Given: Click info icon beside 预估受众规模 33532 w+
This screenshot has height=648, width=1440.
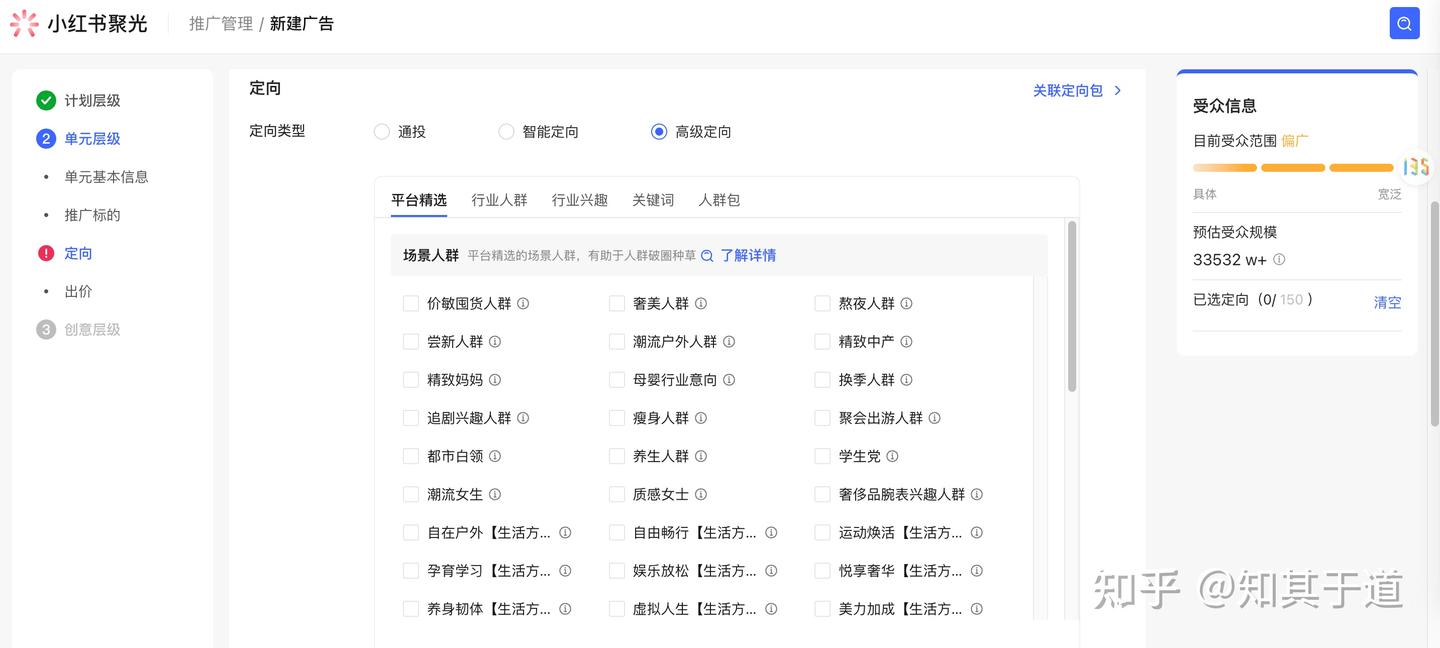Looking at the screenshot, I should point(1279,260).
